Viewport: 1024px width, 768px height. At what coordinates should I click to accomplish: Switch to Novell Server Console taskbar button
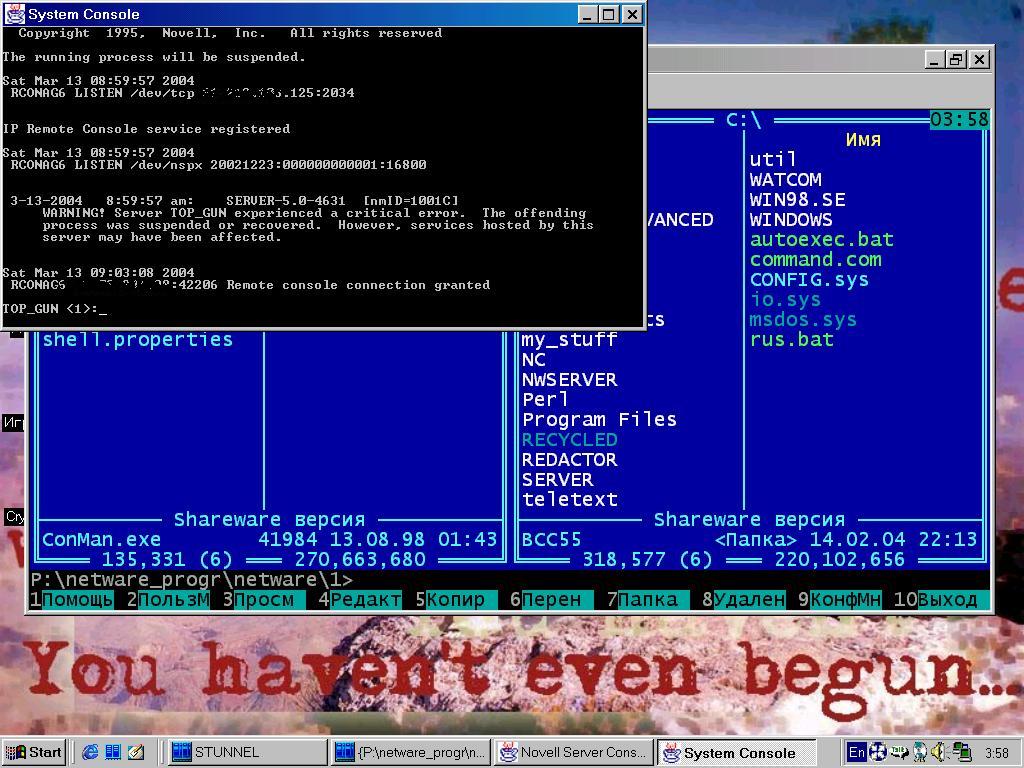click(574, 752)
